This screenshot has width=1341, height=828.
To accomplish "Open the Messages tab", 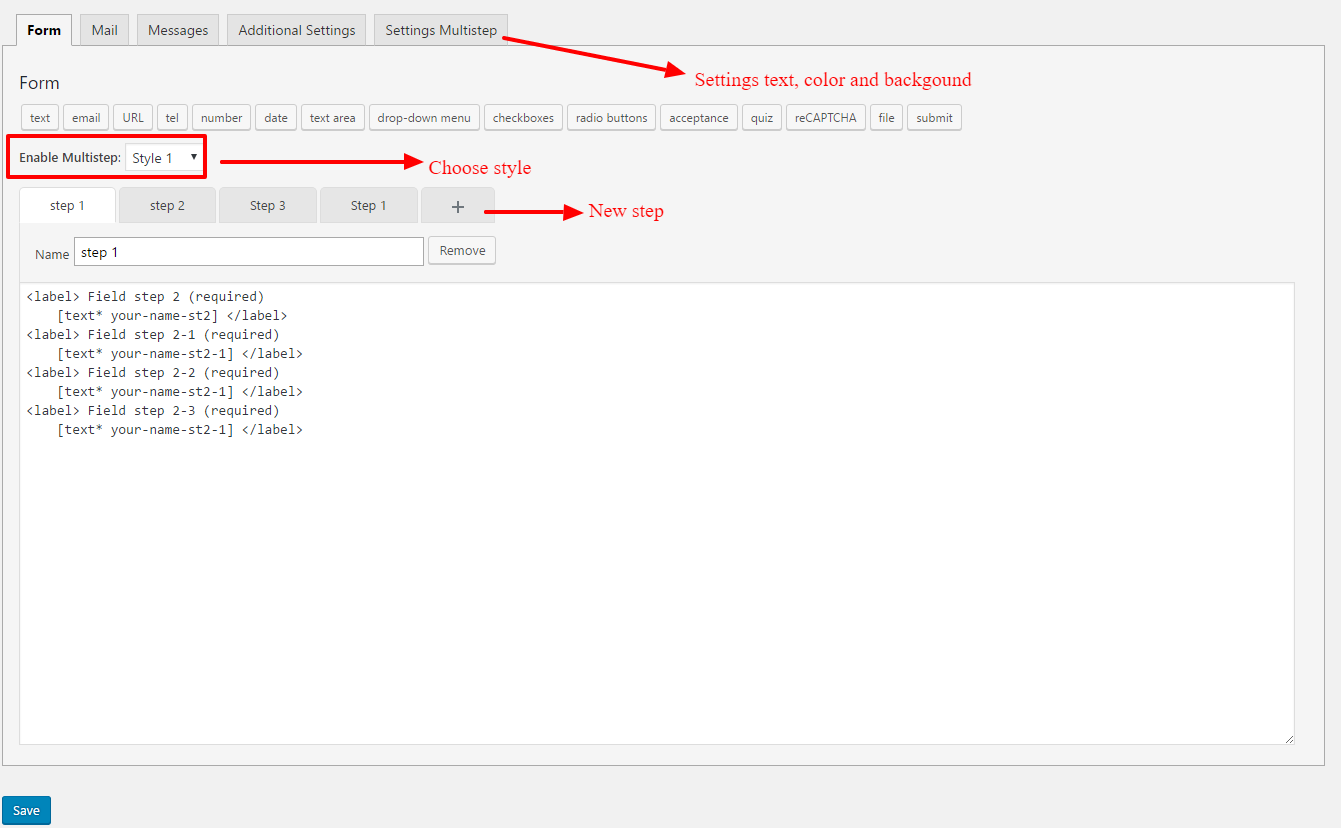I will (178, 30).
